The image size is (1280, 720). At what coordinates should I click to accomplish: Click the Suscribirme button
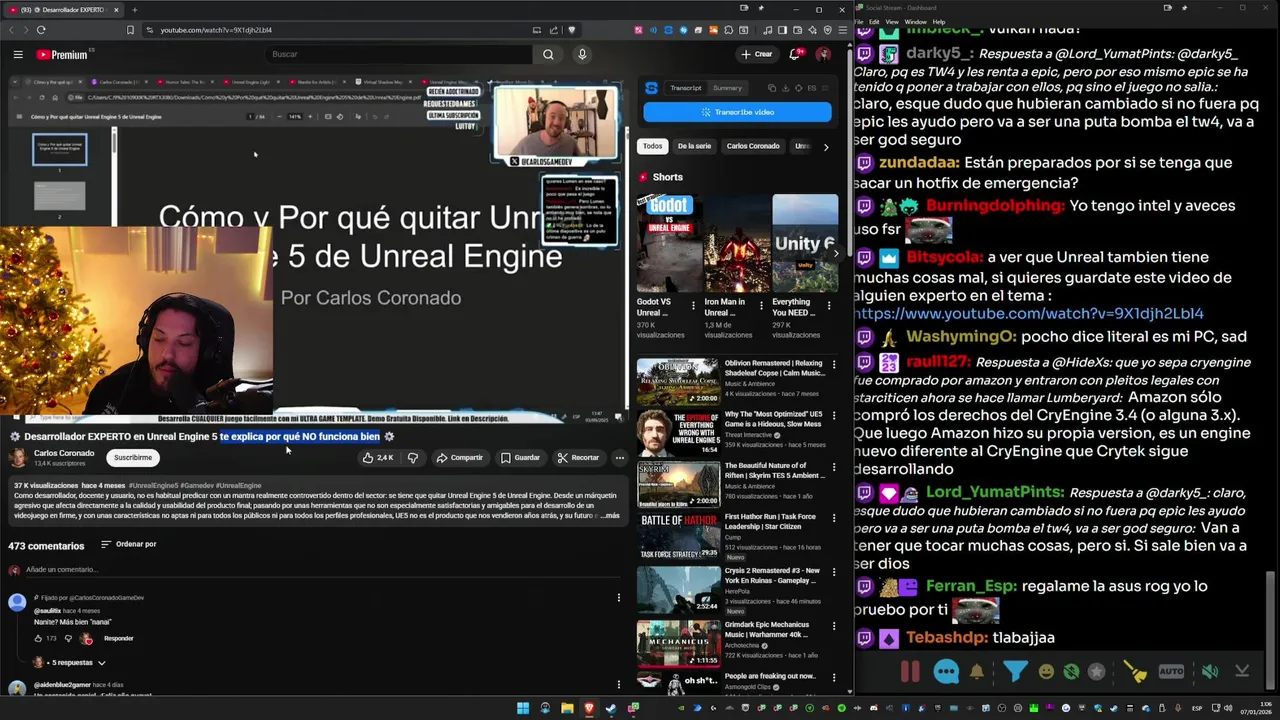point(133,458)
